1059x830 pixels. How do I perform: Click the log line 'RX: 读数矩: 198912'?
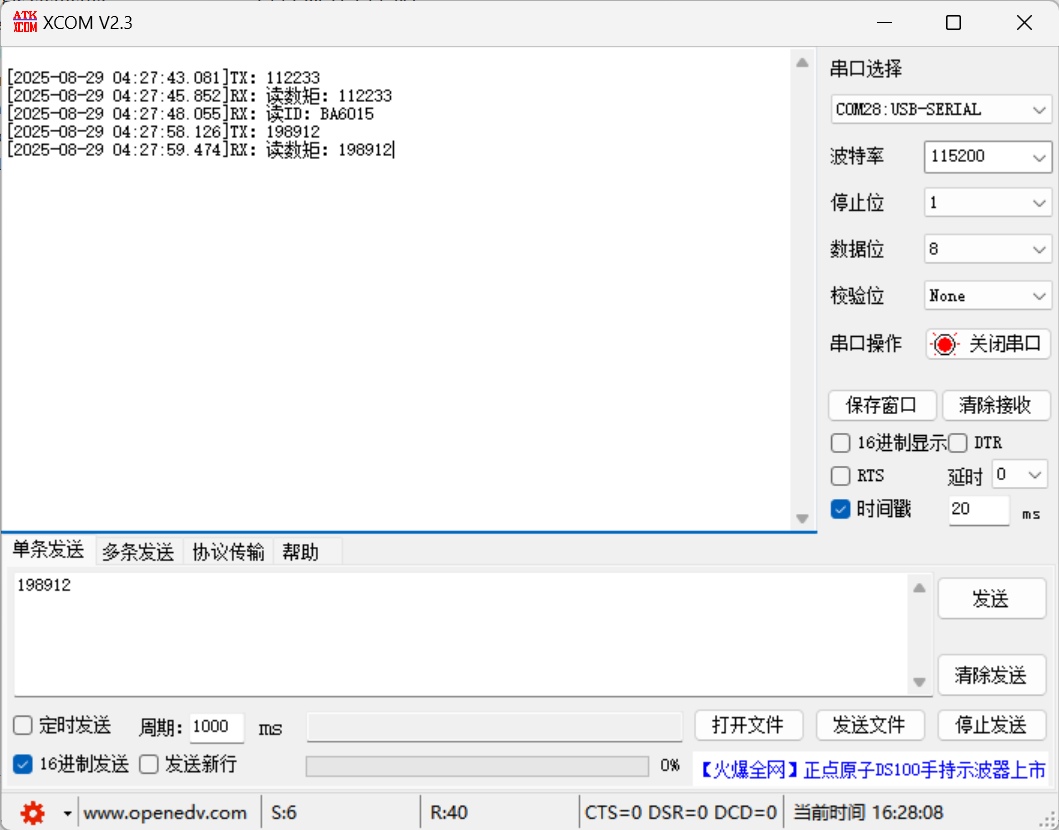200,150
